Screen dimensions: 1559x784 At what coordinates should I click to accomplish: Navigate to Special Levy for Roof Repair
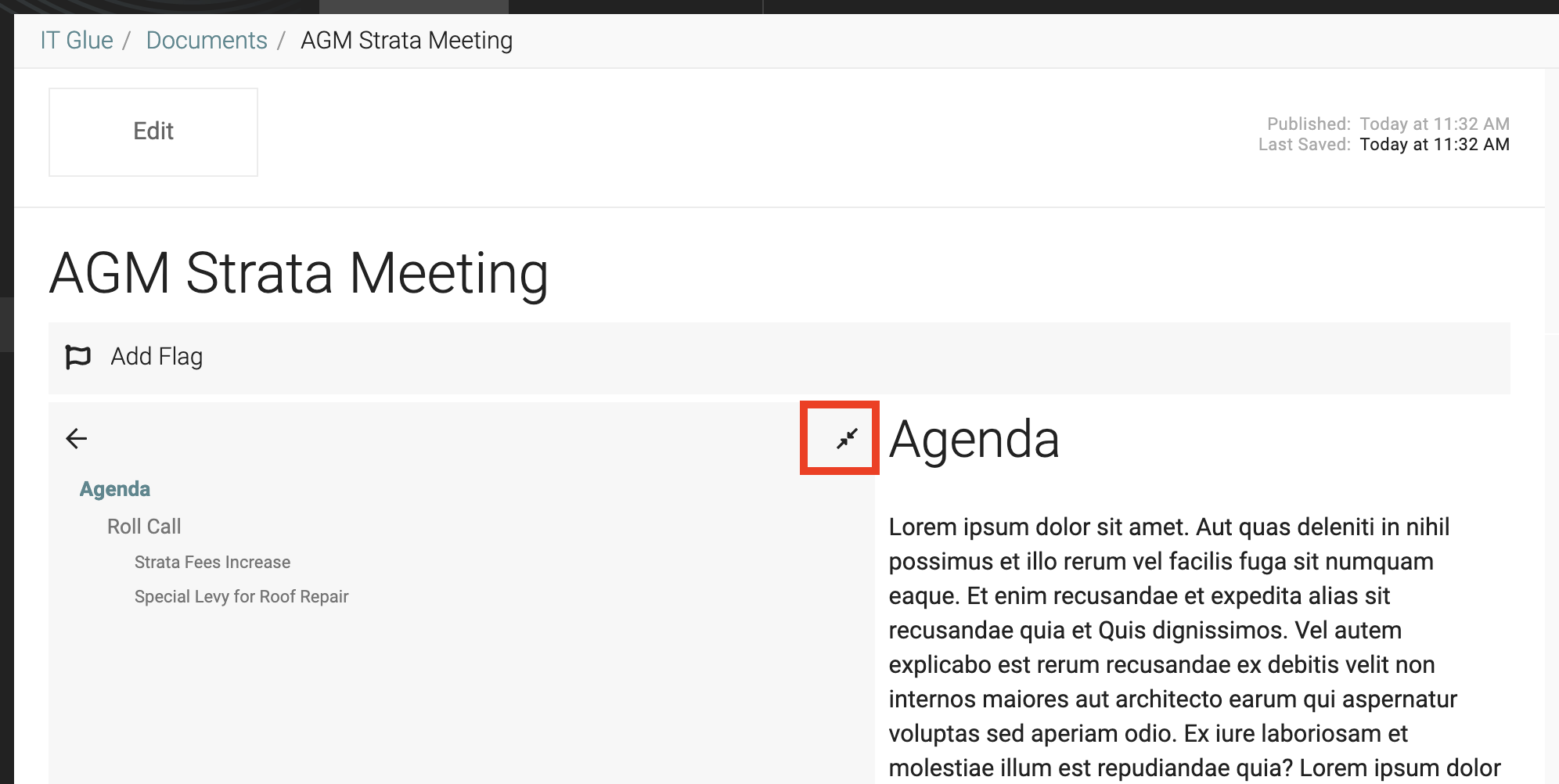[x=241, y=597]
